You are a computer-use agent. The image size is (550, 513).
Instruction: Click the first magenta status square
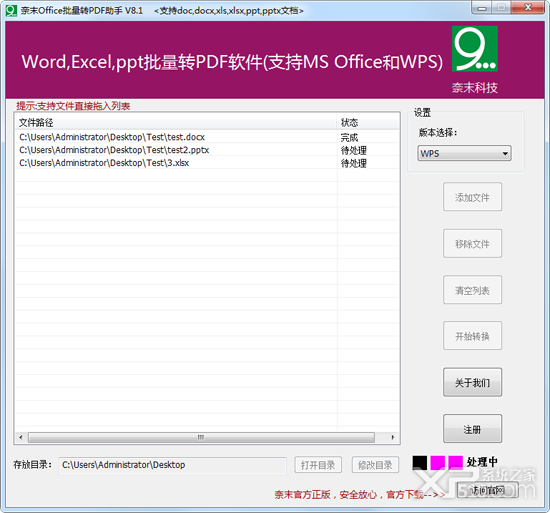(437, 463)
